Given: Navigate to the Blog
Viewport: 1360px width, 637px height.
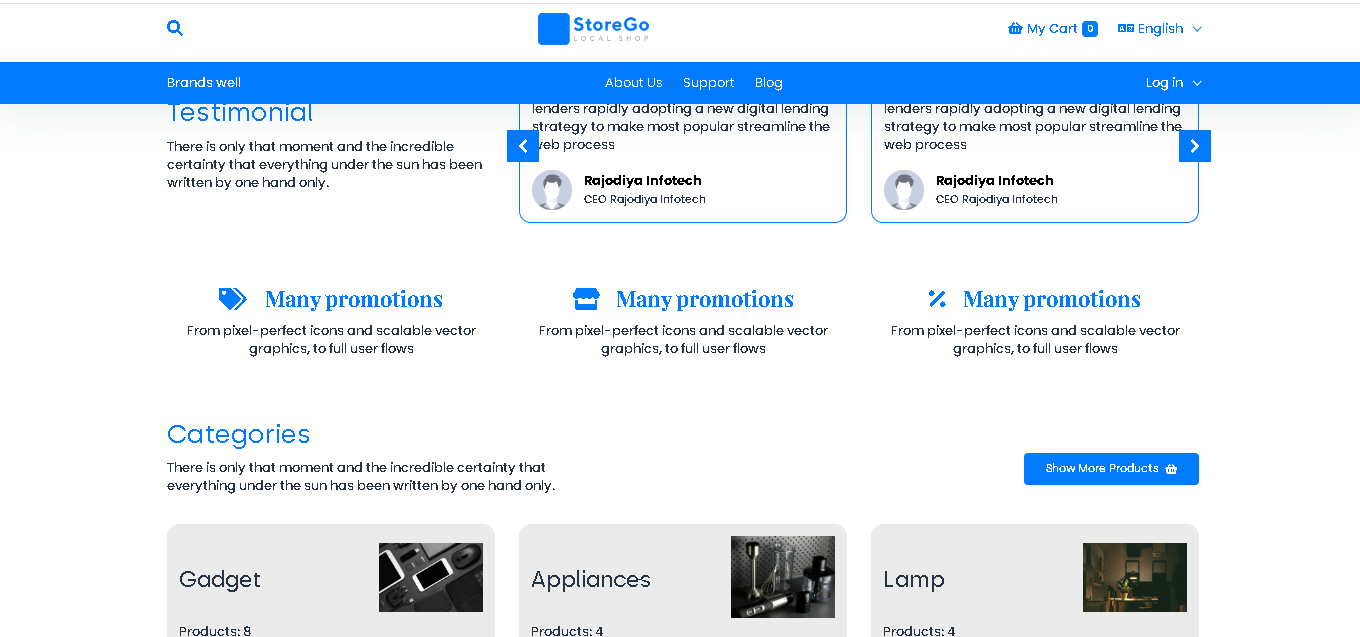Looking at the screenshot, I should point(769,83).
